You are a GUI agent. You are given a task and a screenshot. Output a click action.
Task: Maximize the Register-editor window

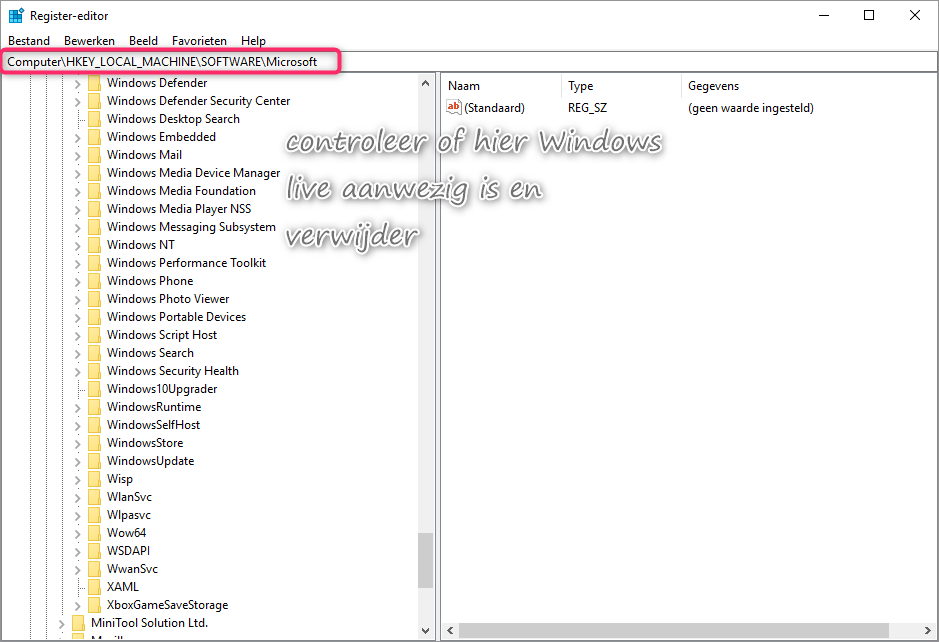[x=869, y=16]
